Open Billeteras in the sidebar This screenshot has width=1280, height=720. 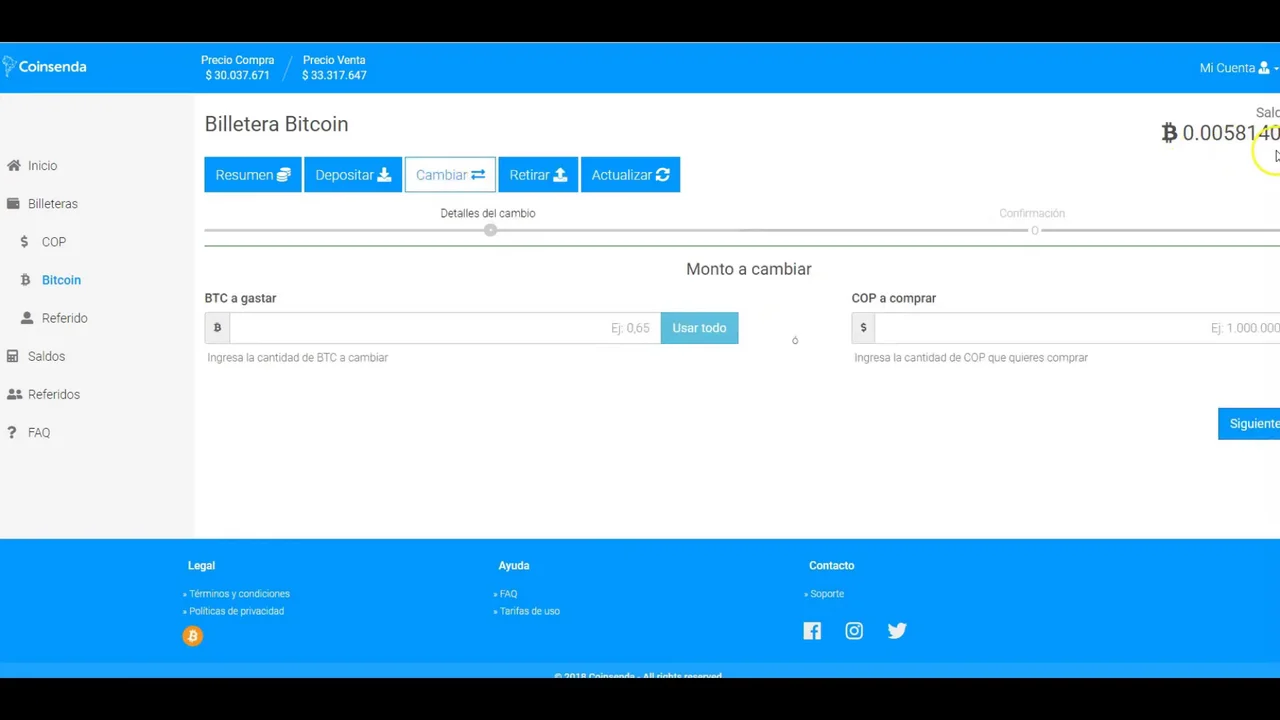point(53,204)
